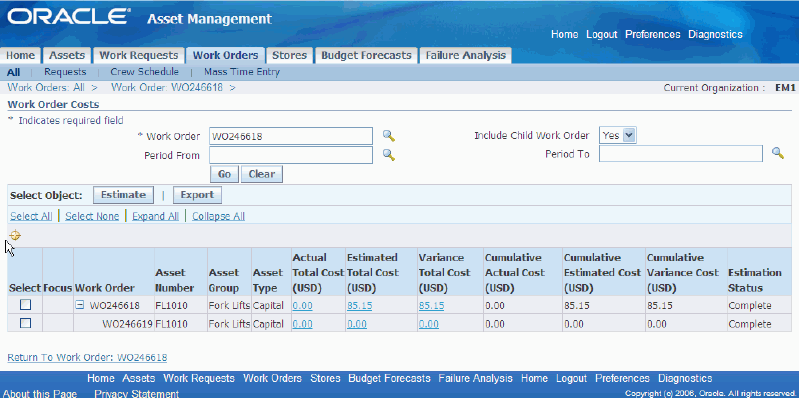Tick the checkbox for WO246619 row
This screenshot has height=398, width=799.
pos(25,323)
